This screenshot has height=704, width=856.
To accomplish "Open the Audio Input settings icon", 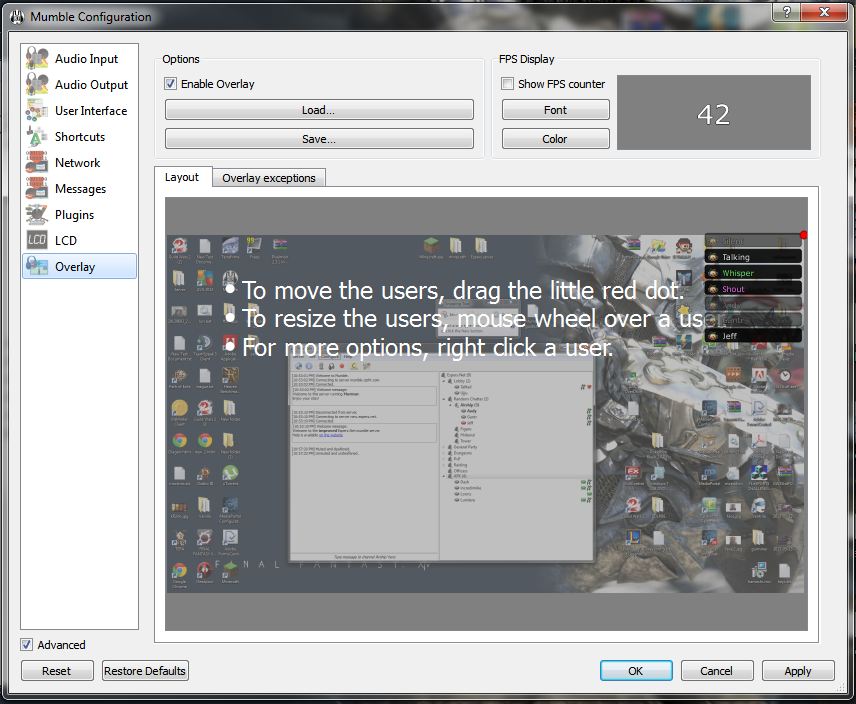I will tap(38, 59).
